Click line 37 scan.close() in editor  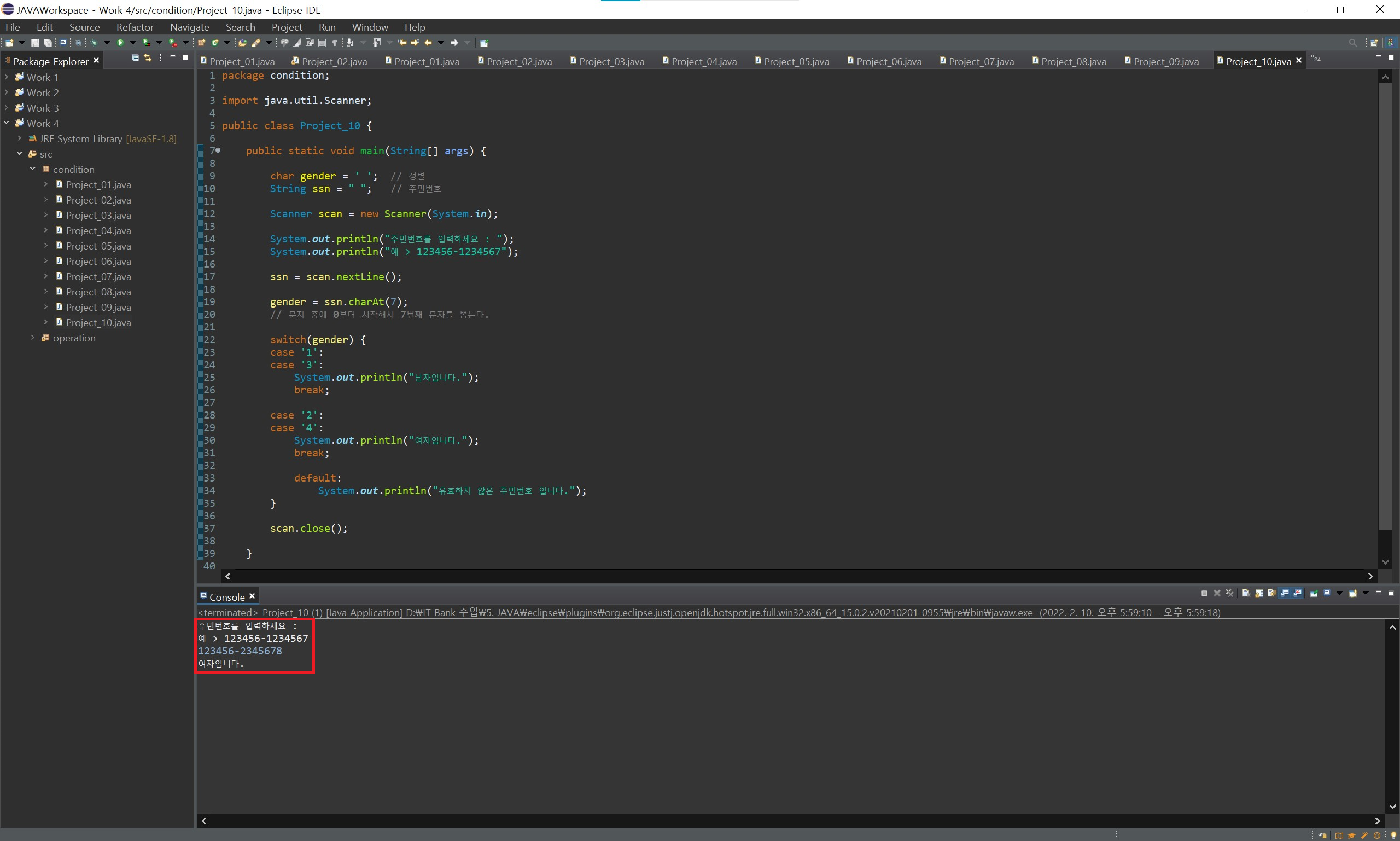(x=308, y=528)
